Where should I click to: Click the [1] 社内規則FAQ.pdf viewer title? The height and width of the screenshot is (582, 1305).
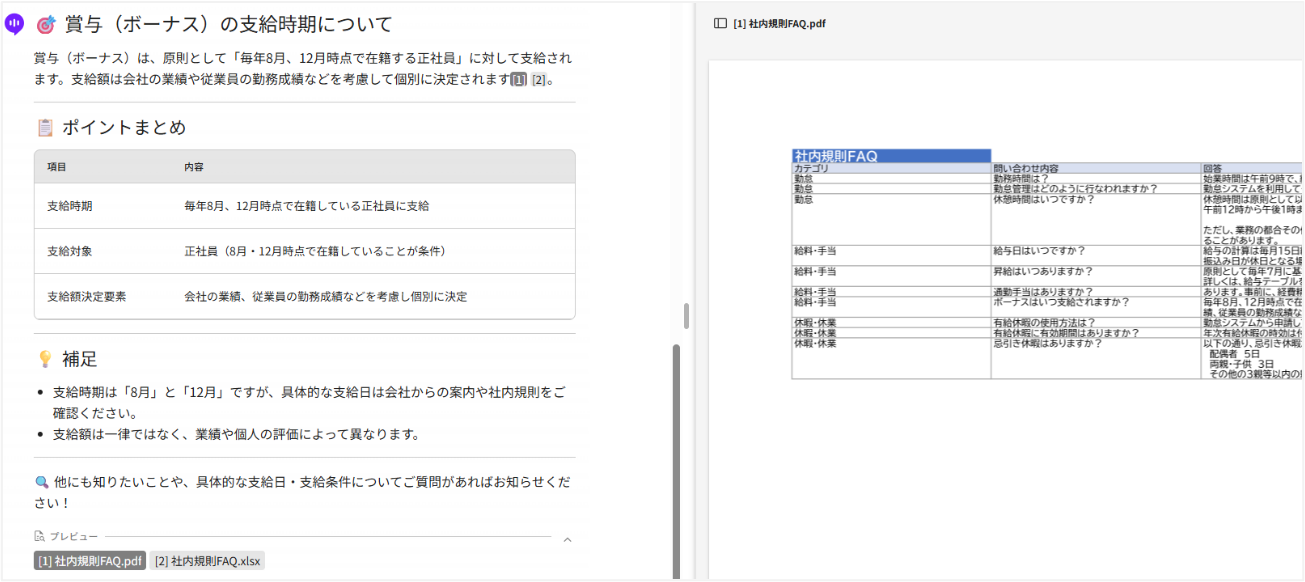(779, 23)
